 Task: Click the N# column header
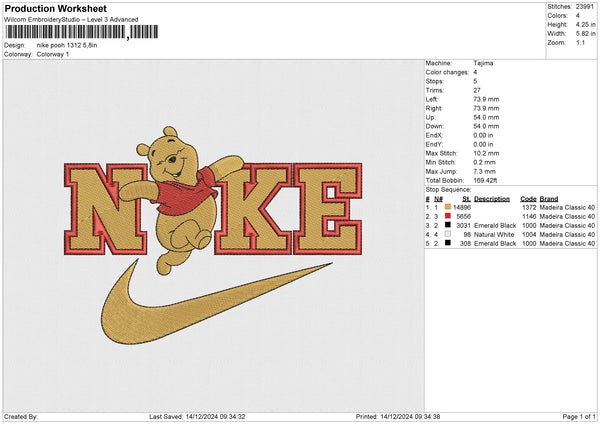(438, 199)
